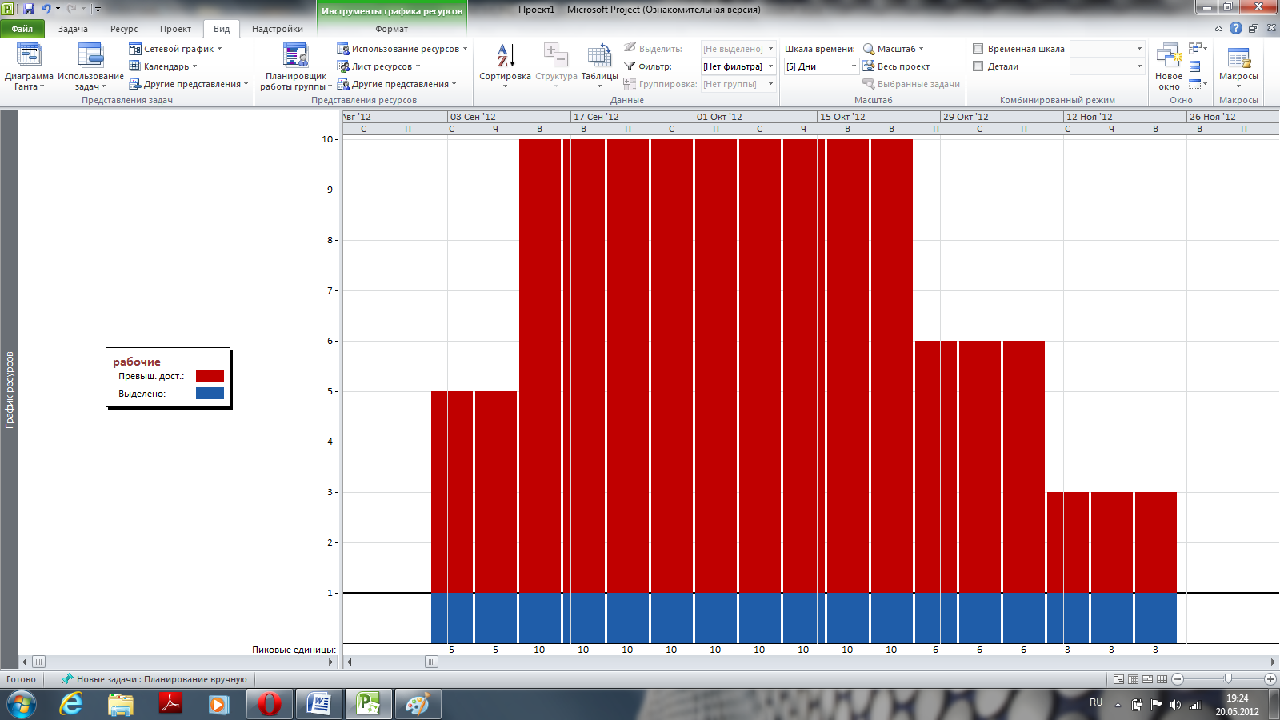Click the 'рабочие' resource name in legend
Viewport: 1280px width, 720px height.
136,361
